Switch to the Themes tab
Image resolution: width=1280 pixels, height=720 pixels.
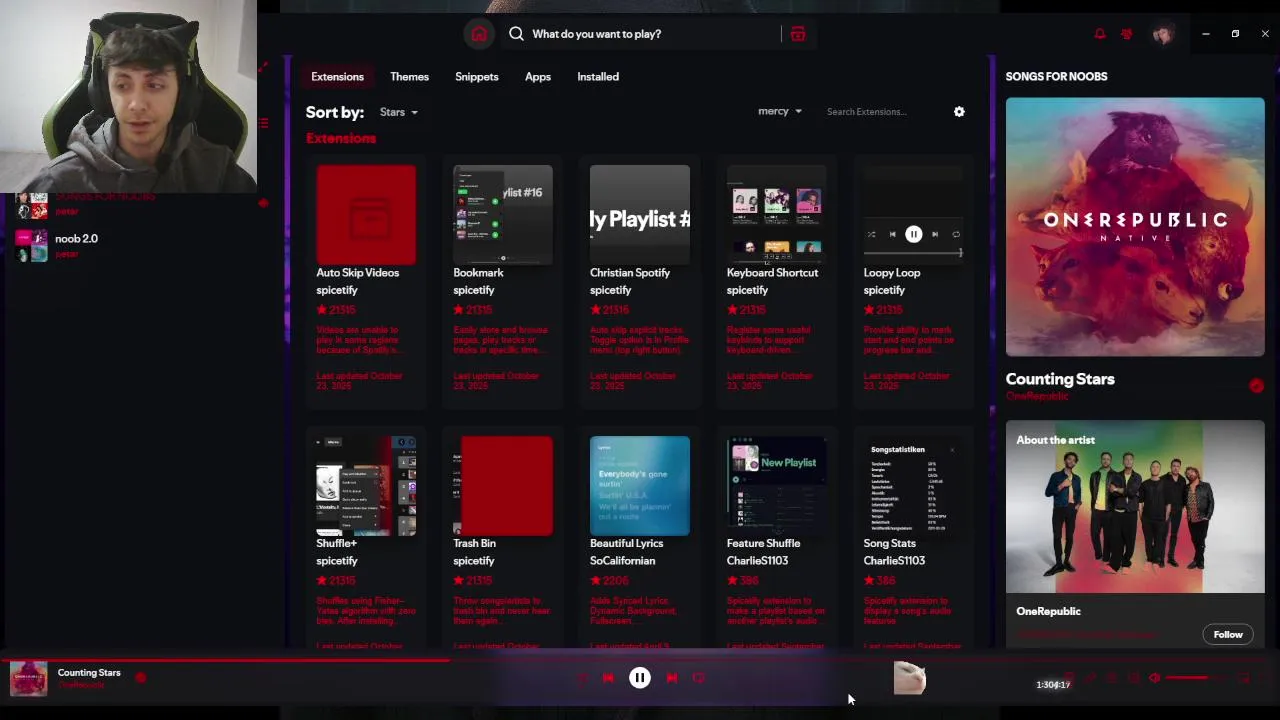(x=409, y=76)
